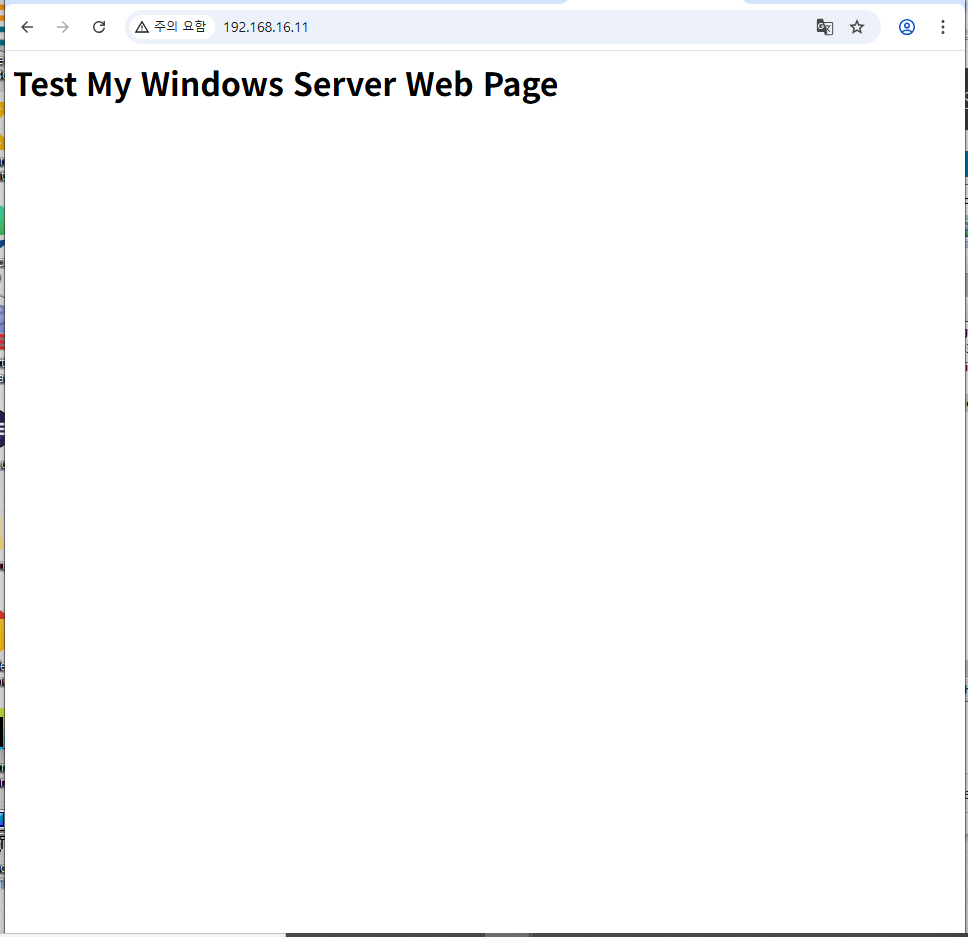Image resolution: width=968 pixels, height=937 pixels.
Task: Bookmark this page with the star
Action: (x=857, y=27)
